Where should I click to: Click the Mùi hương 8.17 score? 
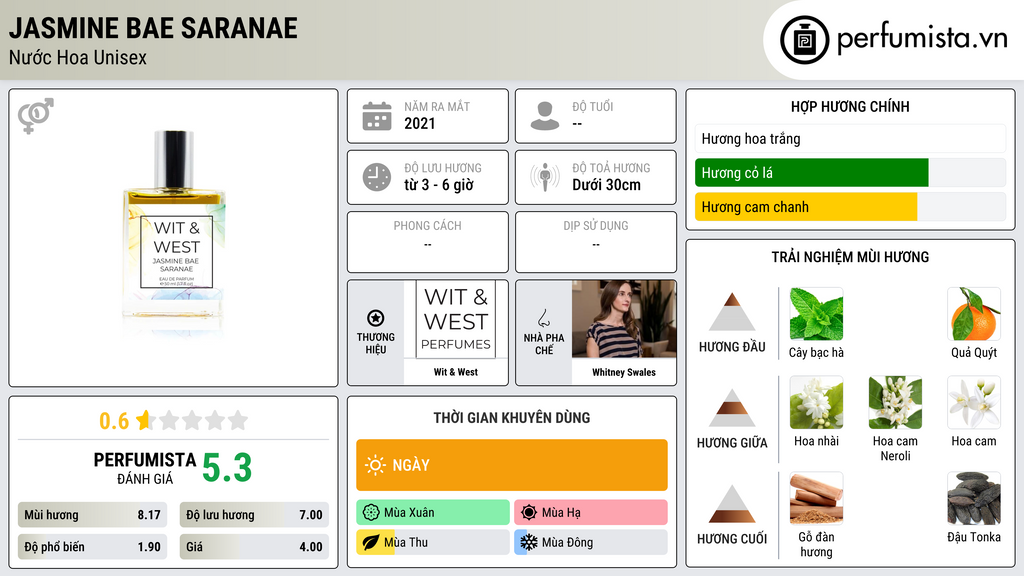tap(92, 515)
